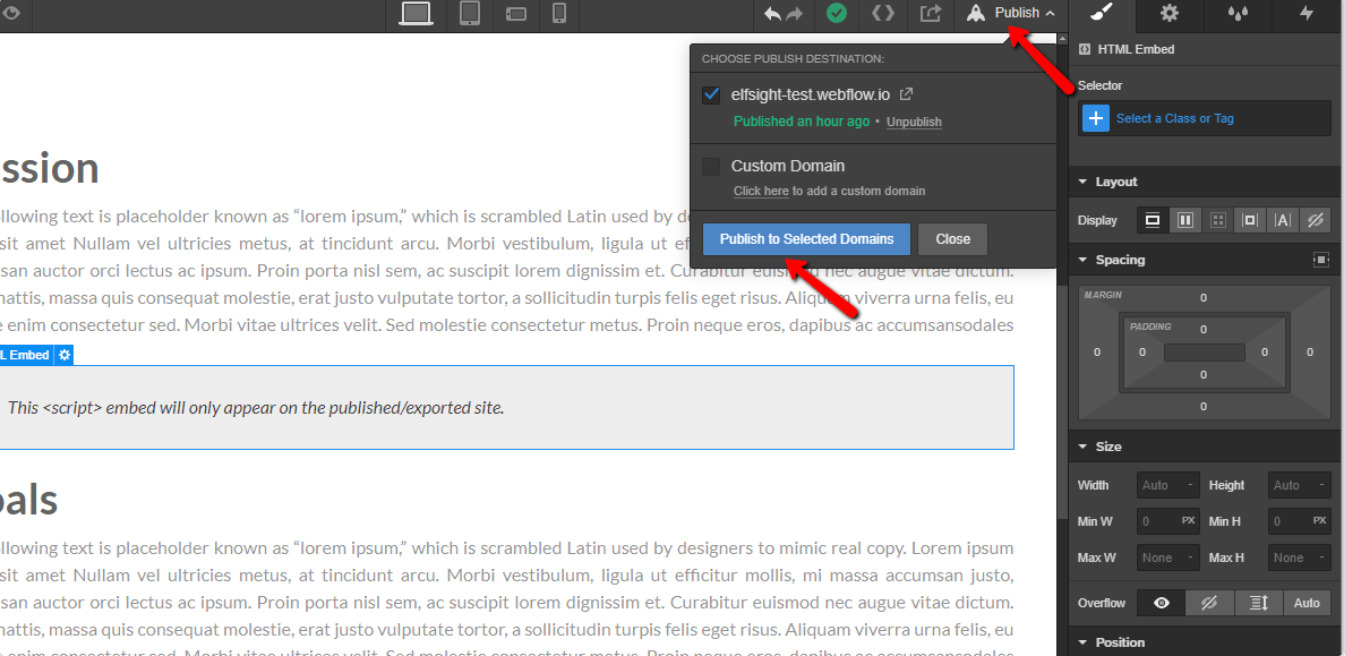The image size is (1345, 656).
Task: Click Publish to Selected Domains
Action: [x=806, y=239]
